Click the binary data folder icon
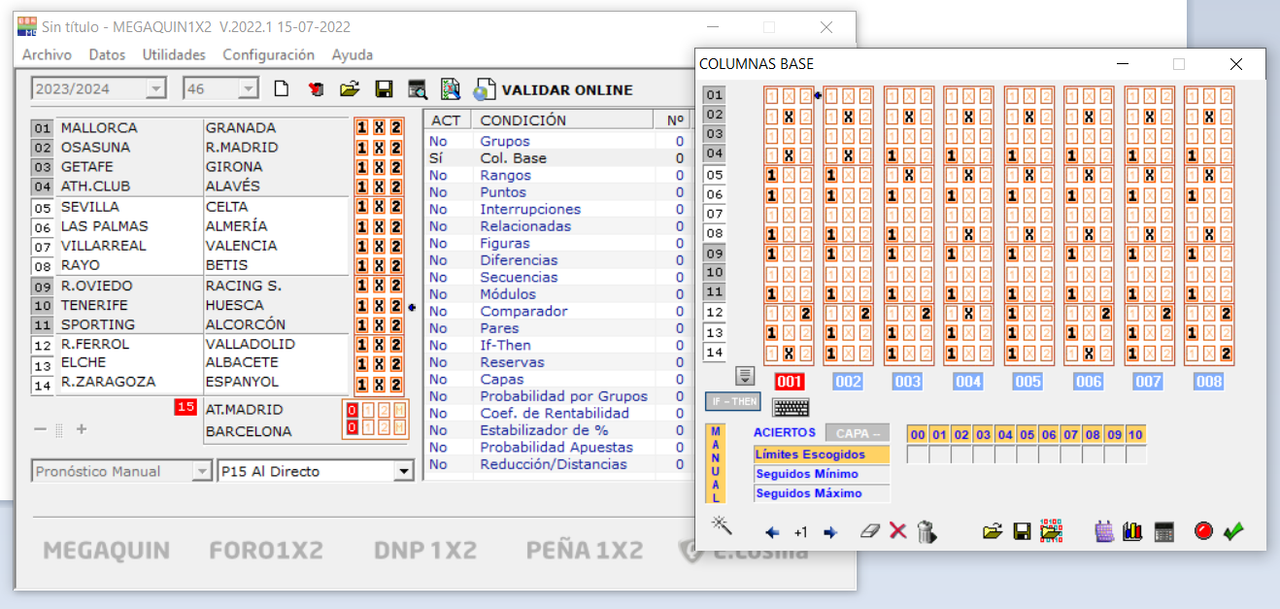The image size is (1280, 609). [x=1051, y=531]
